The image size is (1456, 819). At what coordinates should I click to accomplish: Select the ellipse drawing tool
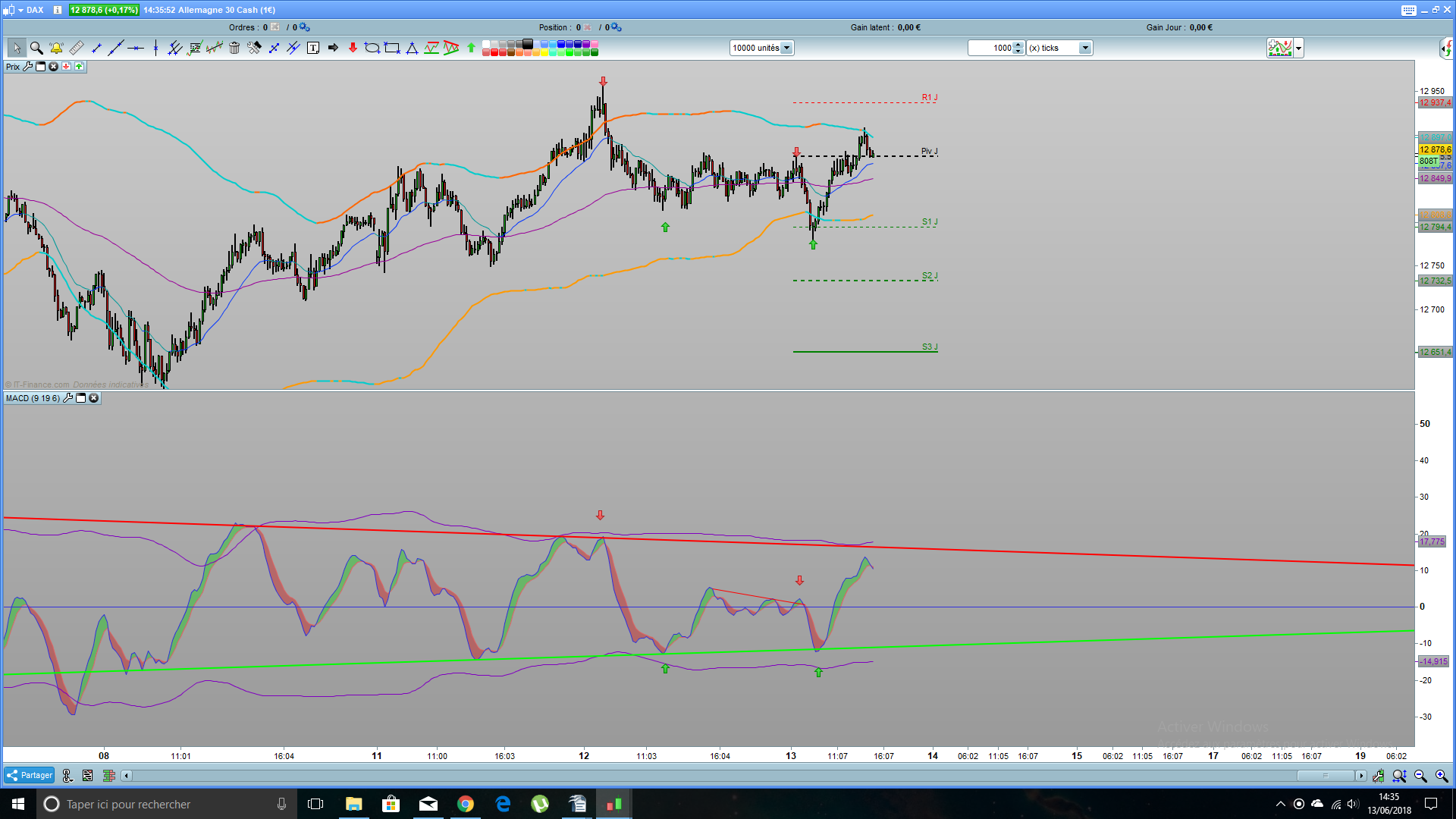(372, 48)
